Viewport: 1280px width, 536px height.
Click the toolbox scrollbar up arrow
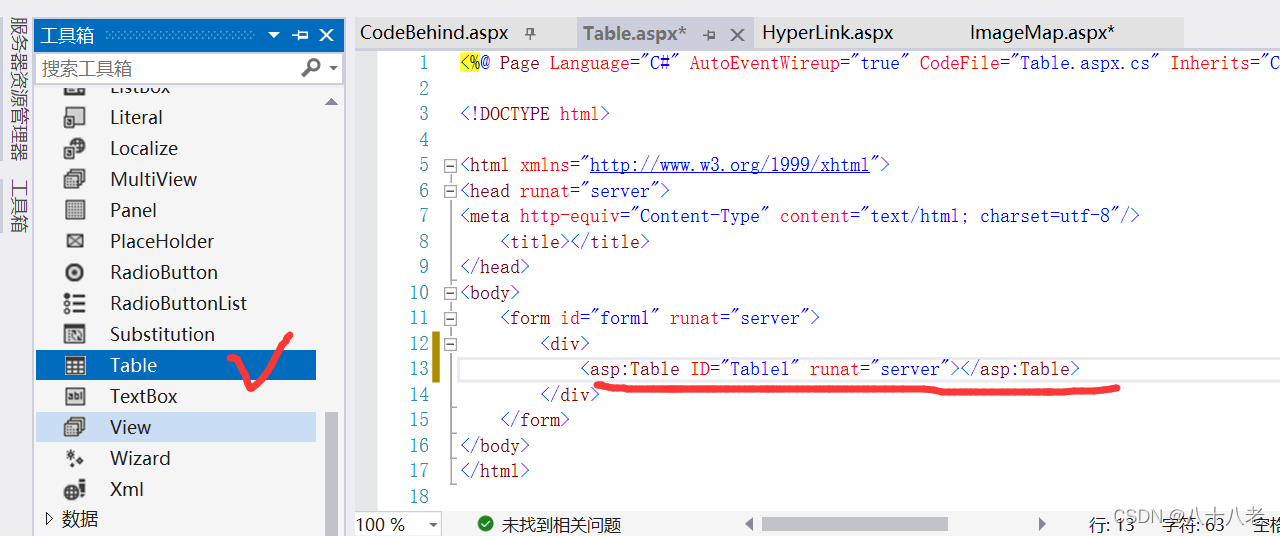(x=332, y=101)
